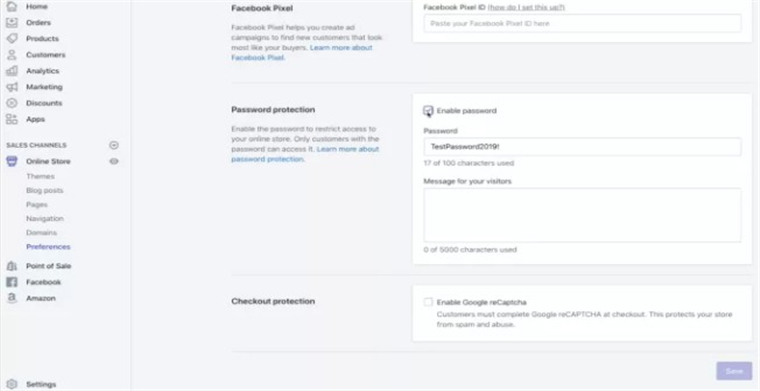Click the Orders inbox icon
The width and height of the screenshot is (760, 391).
(12, 23)
